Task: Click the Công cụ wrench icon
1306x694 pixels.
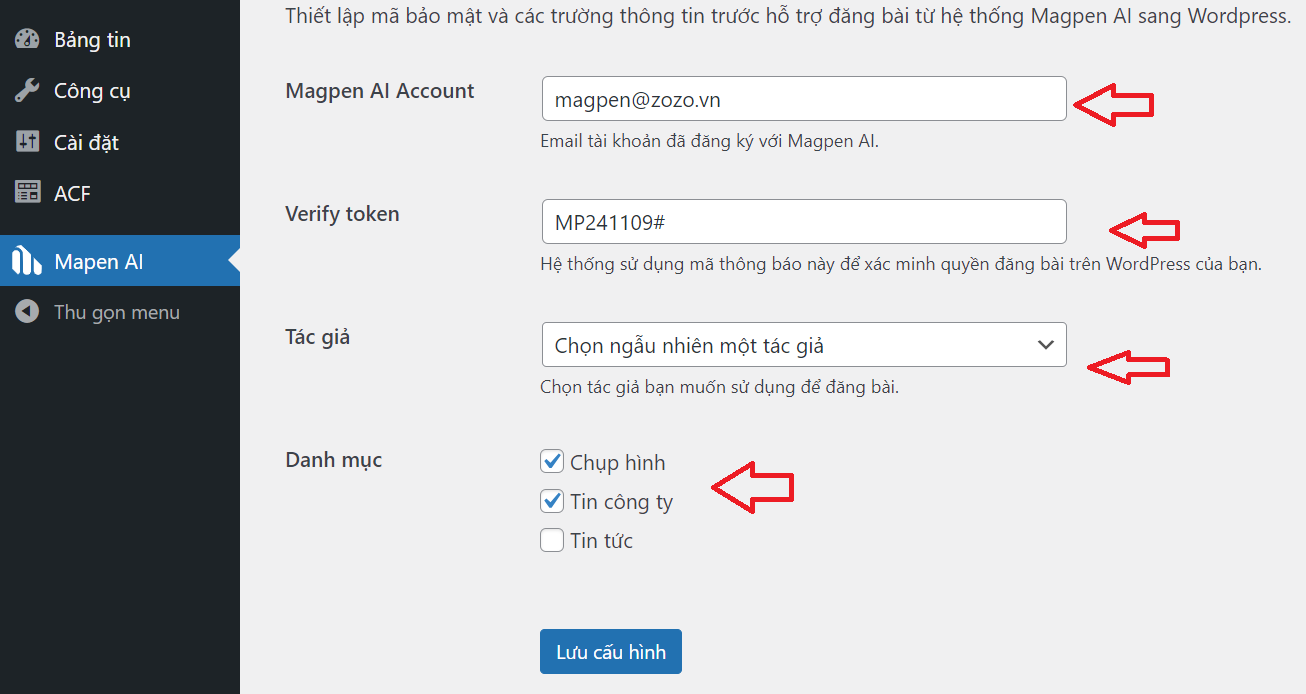Action: (x=27, y=91)
